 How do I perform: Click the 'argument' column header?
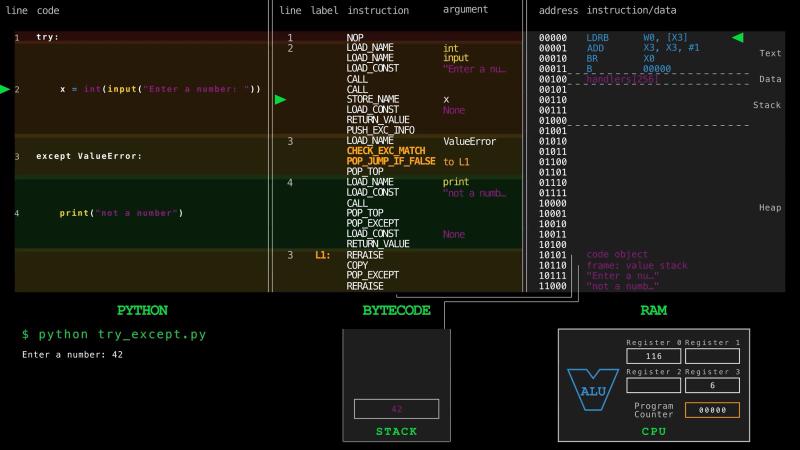point(465,10)
